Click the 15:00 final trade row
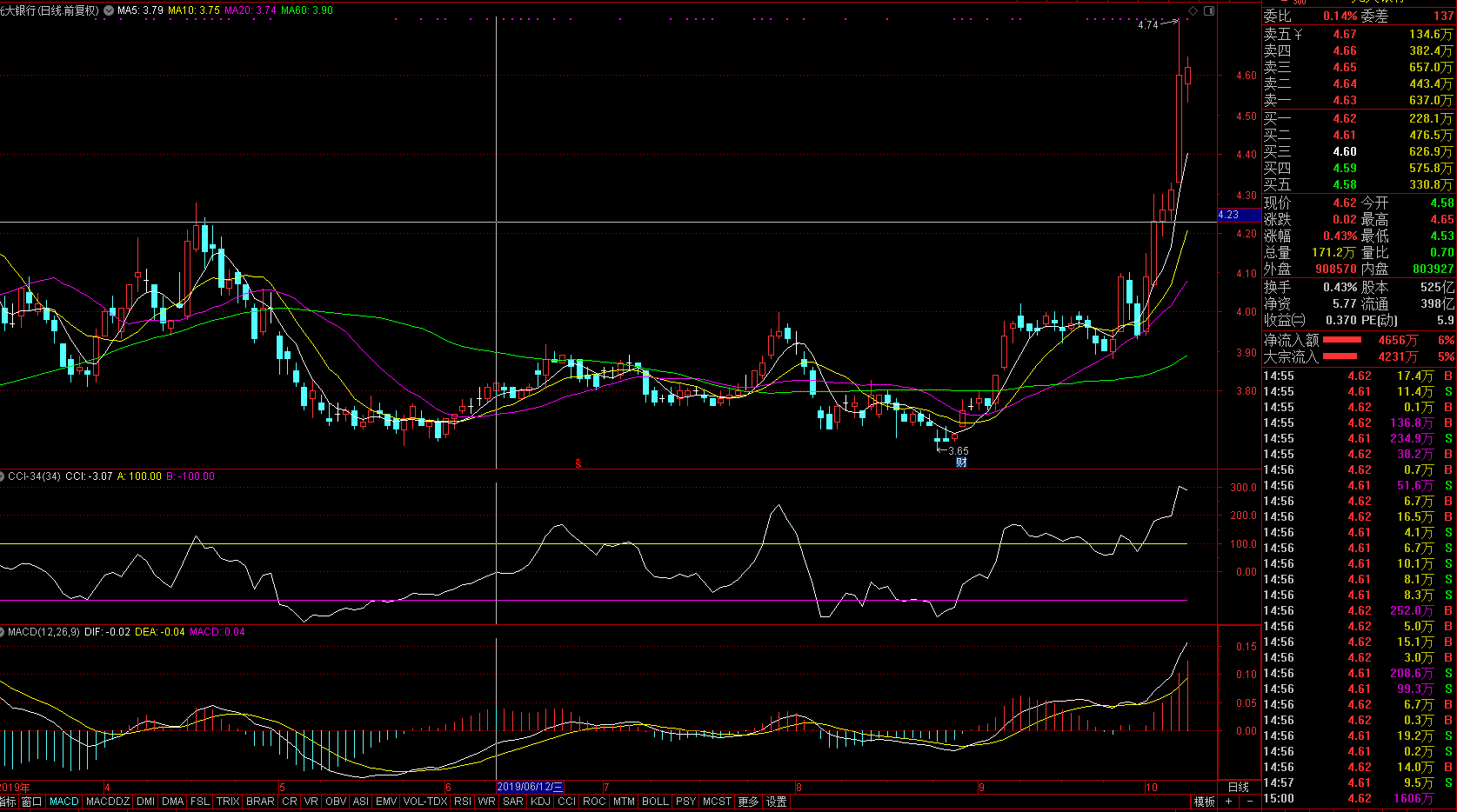Image resolution: width=1457 pixels, height=812 pixels. pos(1359,798)
